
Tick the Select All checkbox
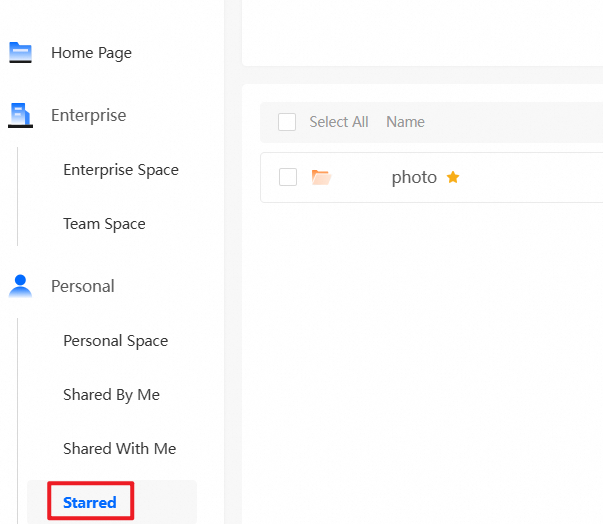coord(287,122)
